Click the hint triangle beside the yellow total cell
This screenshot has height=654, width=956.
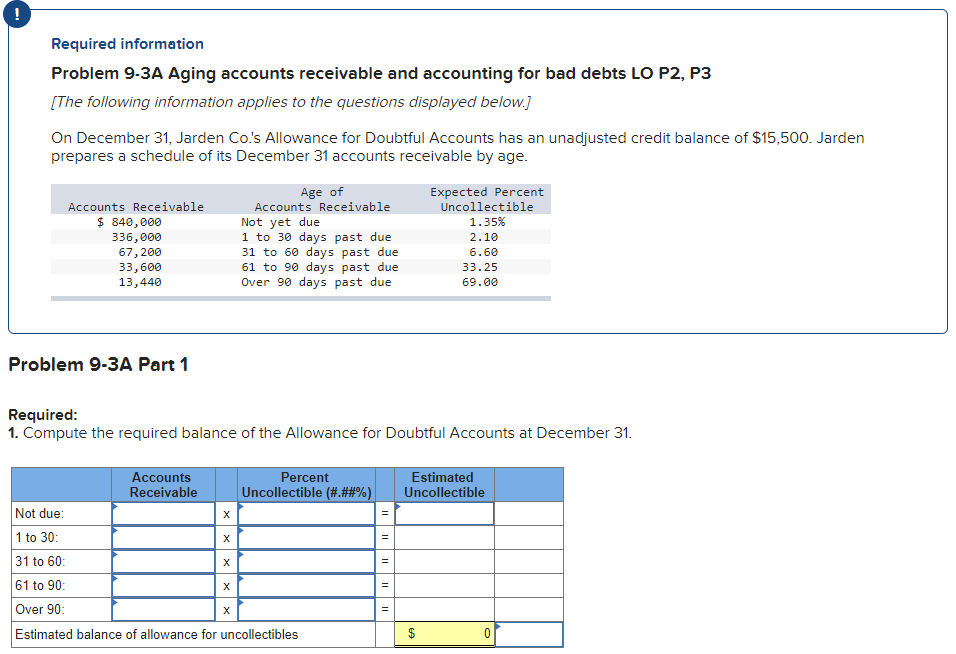point(499,626)
